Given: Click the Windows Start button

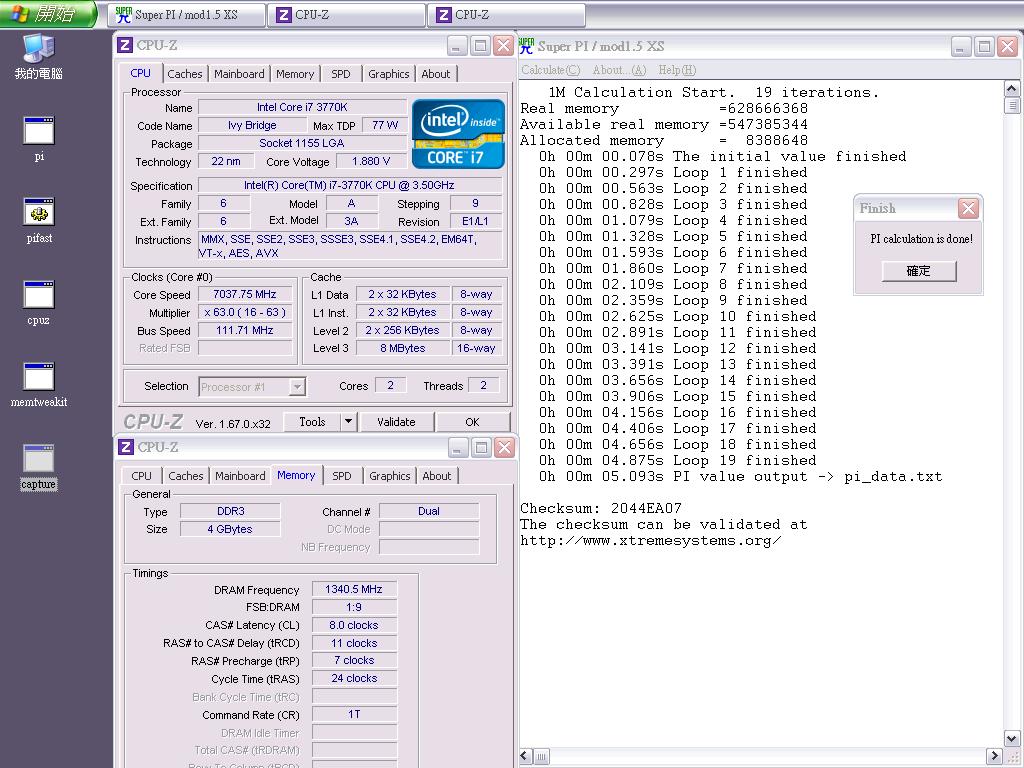Looking at the screenshot, I should point(48,14).
